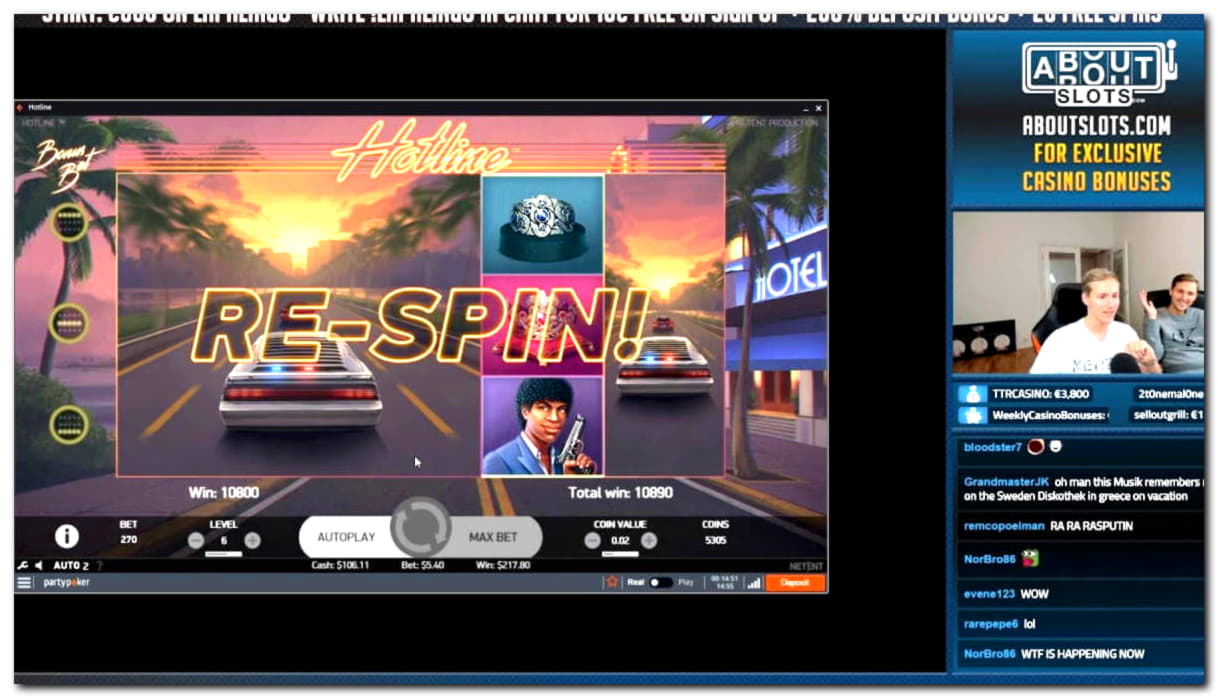The height and width of the screenshot is (698, 1218).
Task: Toggle the bottom Bonus Bet hotline
Action: point(69,424)
